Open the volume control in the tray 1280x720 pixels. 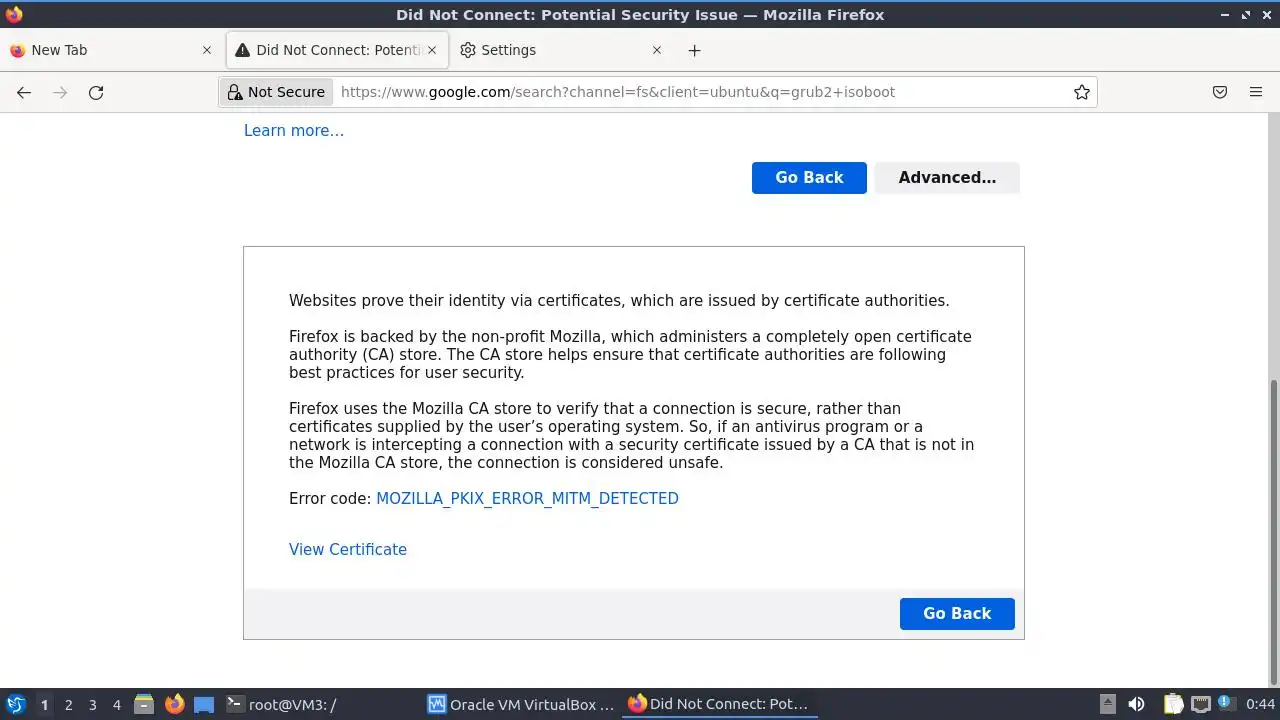[x=1136, y=704]
